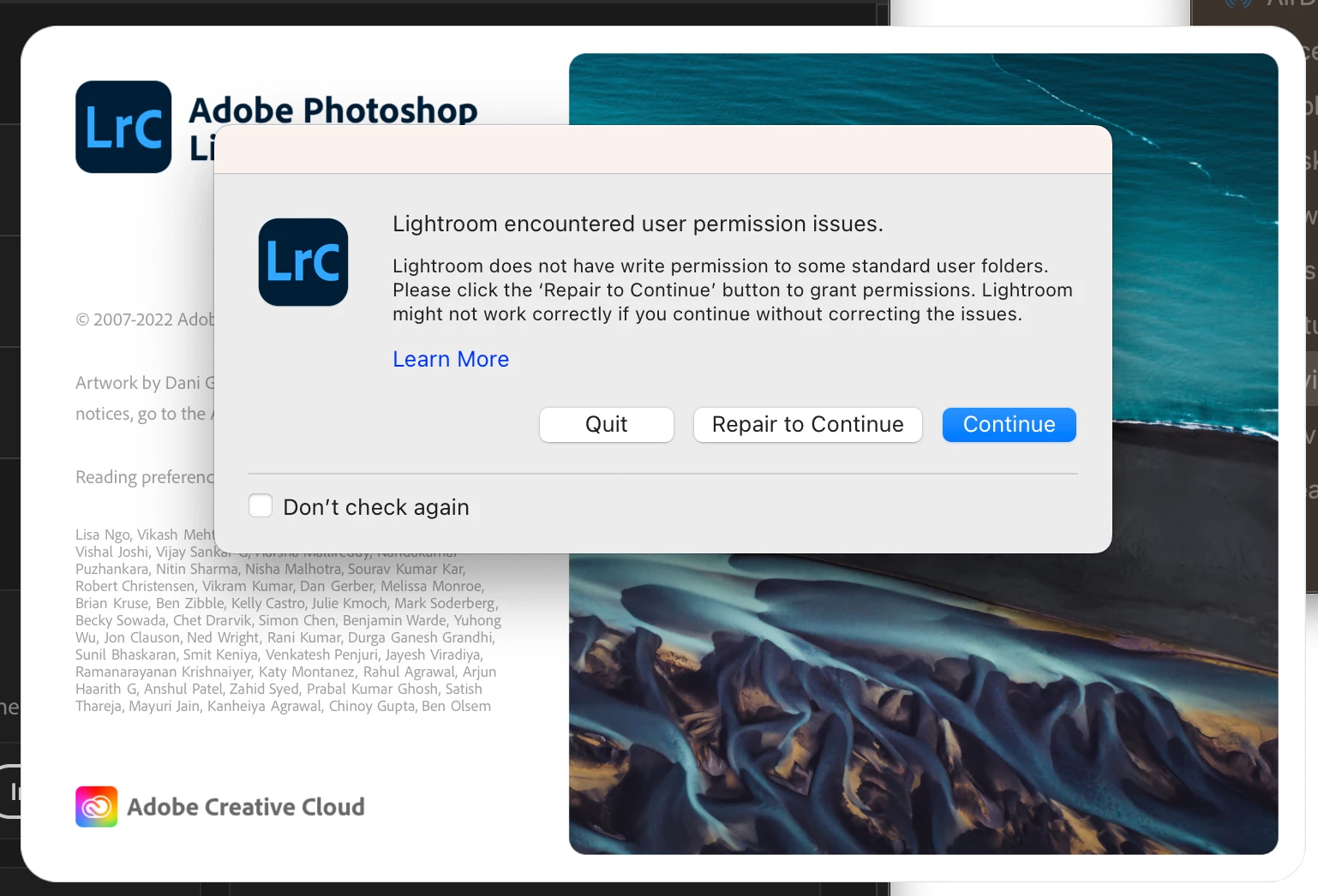This screenshot has height=896, width=1318.
Task: Click the credits line starting 'Becky Sowada'
Action: coord(288,620)
